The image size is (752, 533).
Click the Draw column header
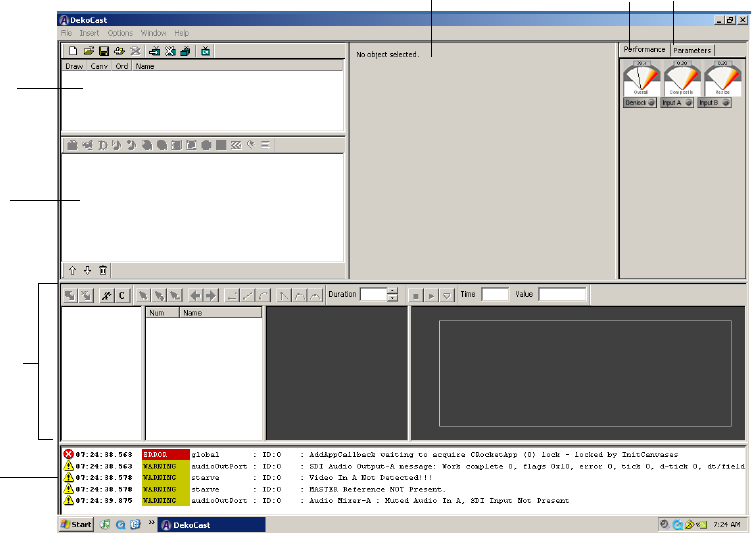tap(74, 66)
